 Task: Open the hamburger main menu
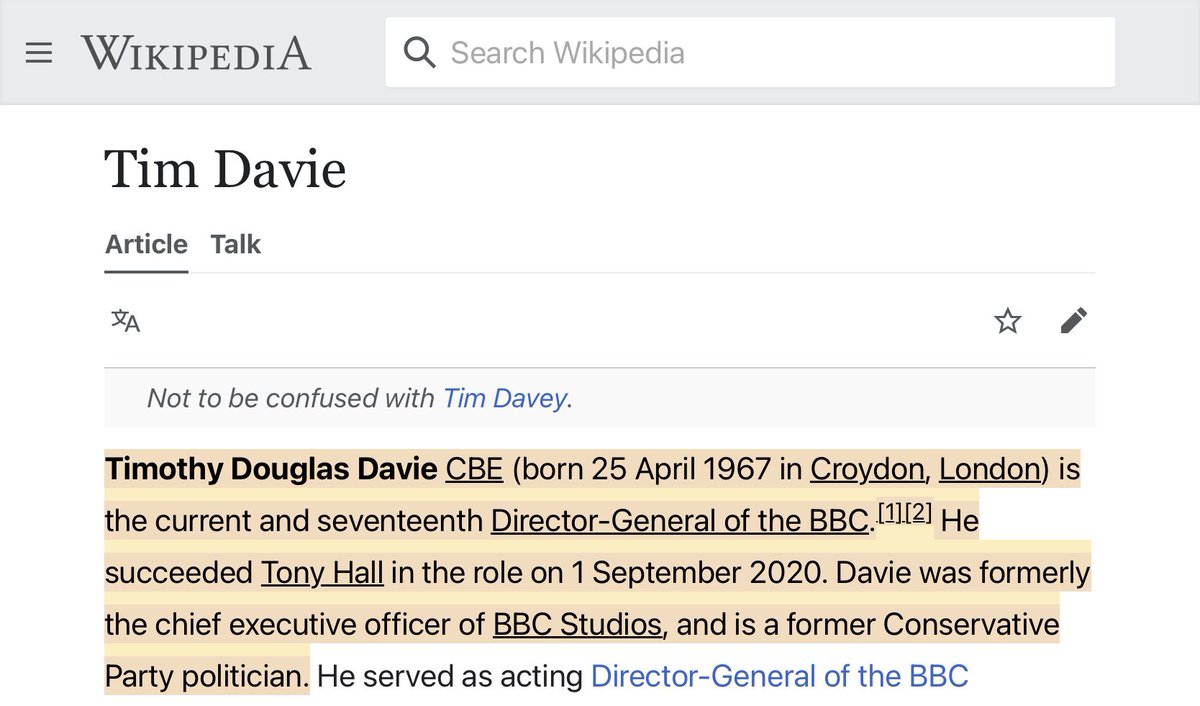[39, 53]
